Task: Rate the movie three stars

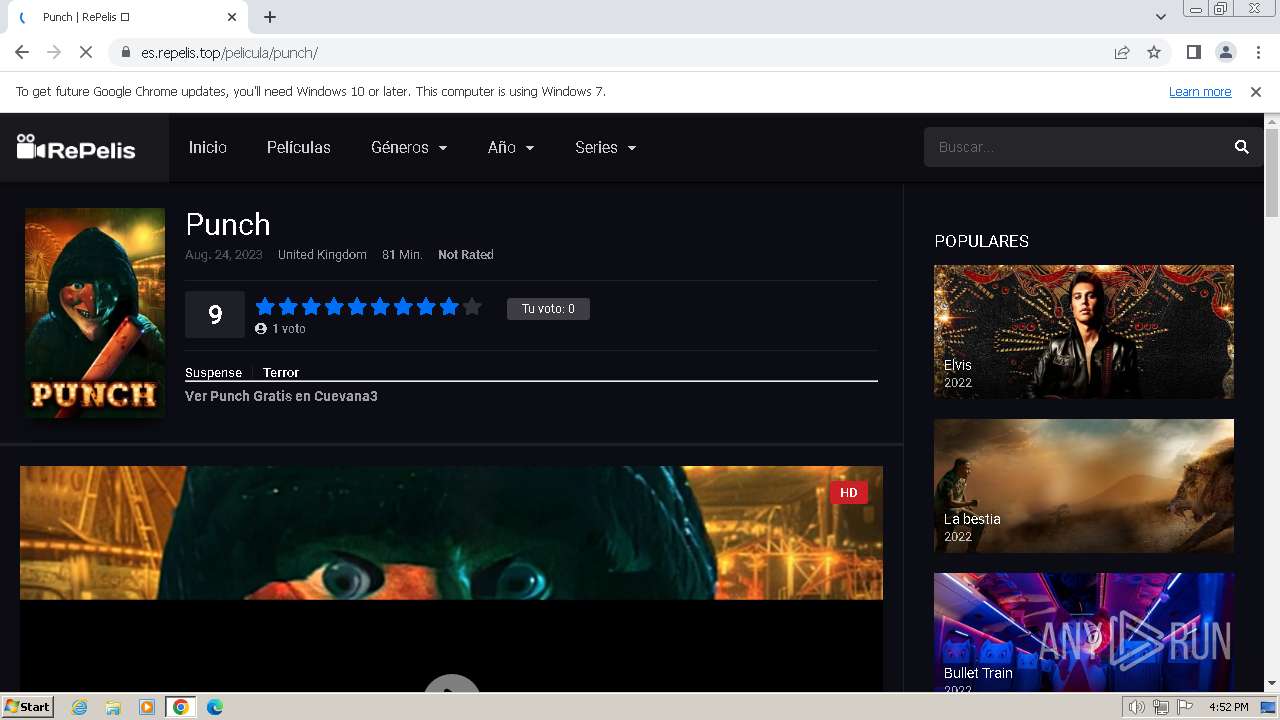Action: pyautogui.click(x=311, y=307)
